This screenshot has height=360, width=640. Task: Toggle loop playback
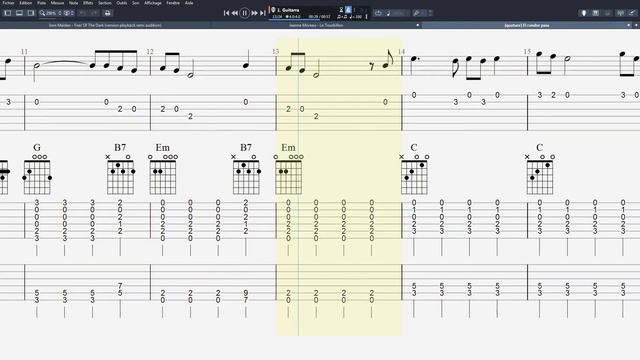tap(378, 13)
